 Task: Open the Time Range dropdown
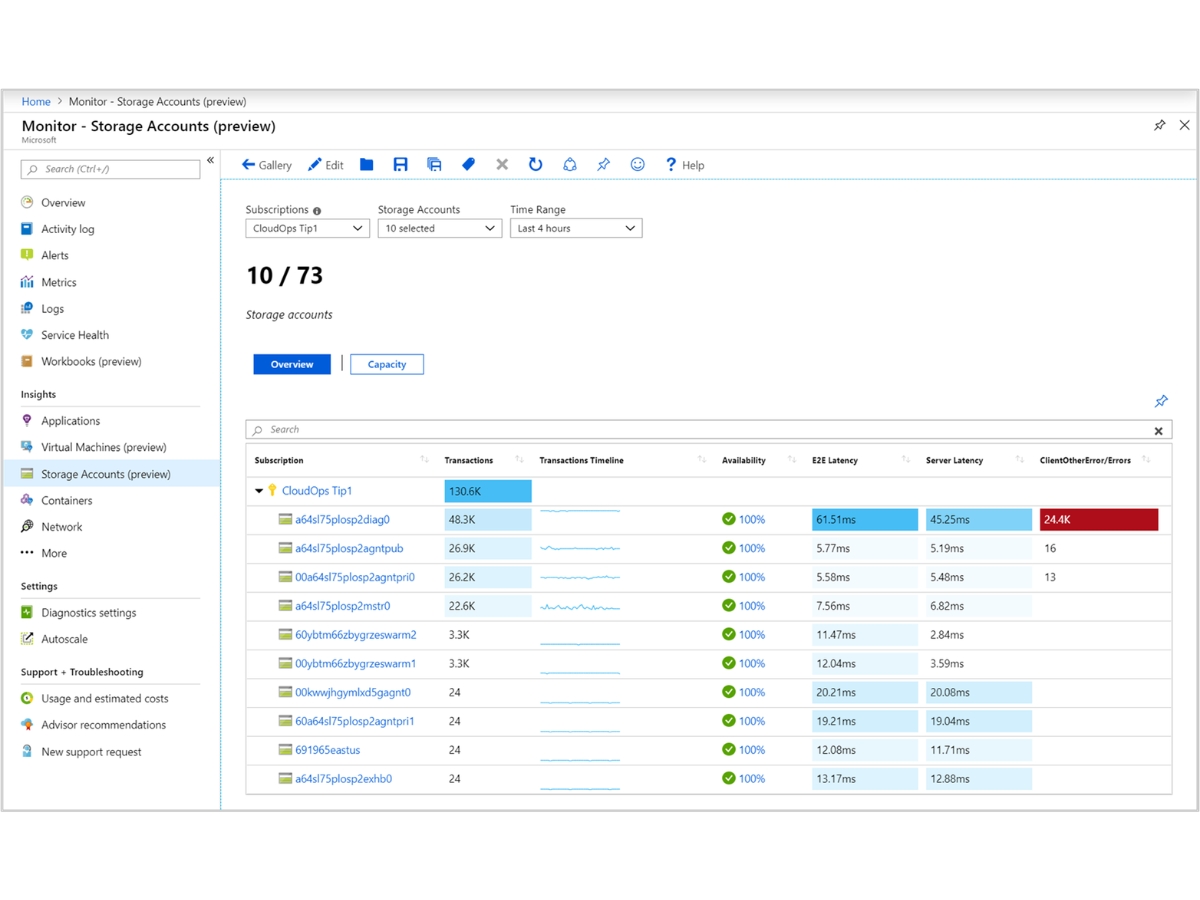(x=576, y=228)
